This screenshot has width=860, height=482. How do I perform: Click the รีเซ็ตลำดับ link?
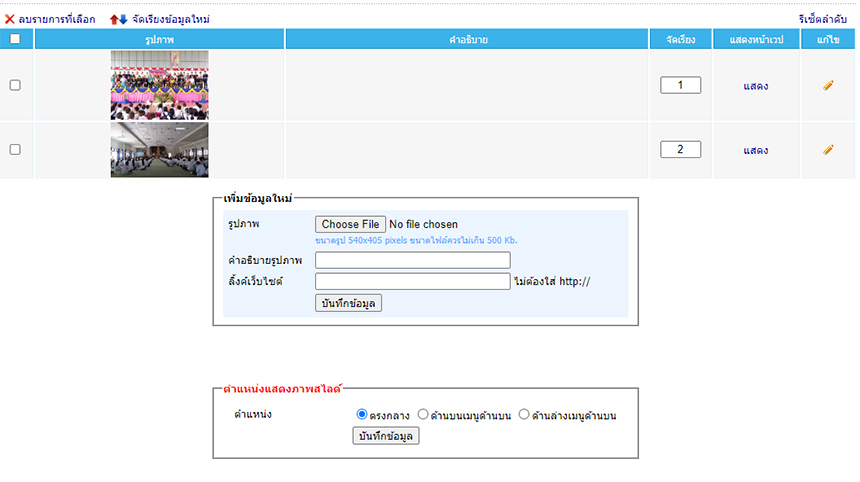pyautogui.click(x=823, y=19)
